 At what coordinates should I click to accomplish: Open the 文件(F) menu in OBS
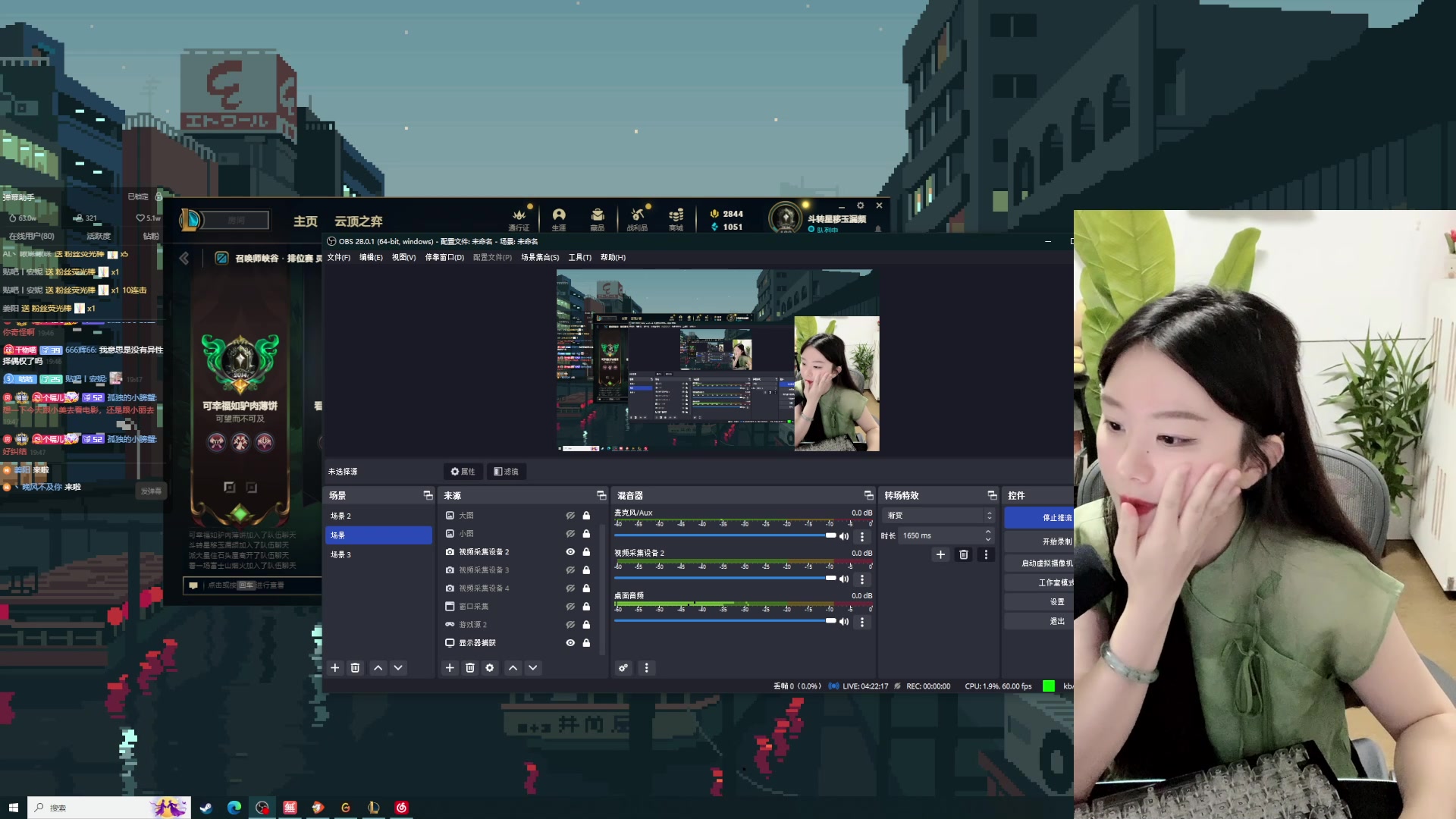(x=339, y=258)
